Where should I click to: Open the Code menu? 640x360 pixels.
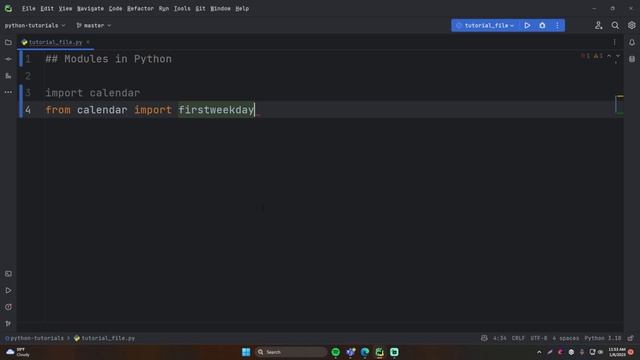[115, 8]
